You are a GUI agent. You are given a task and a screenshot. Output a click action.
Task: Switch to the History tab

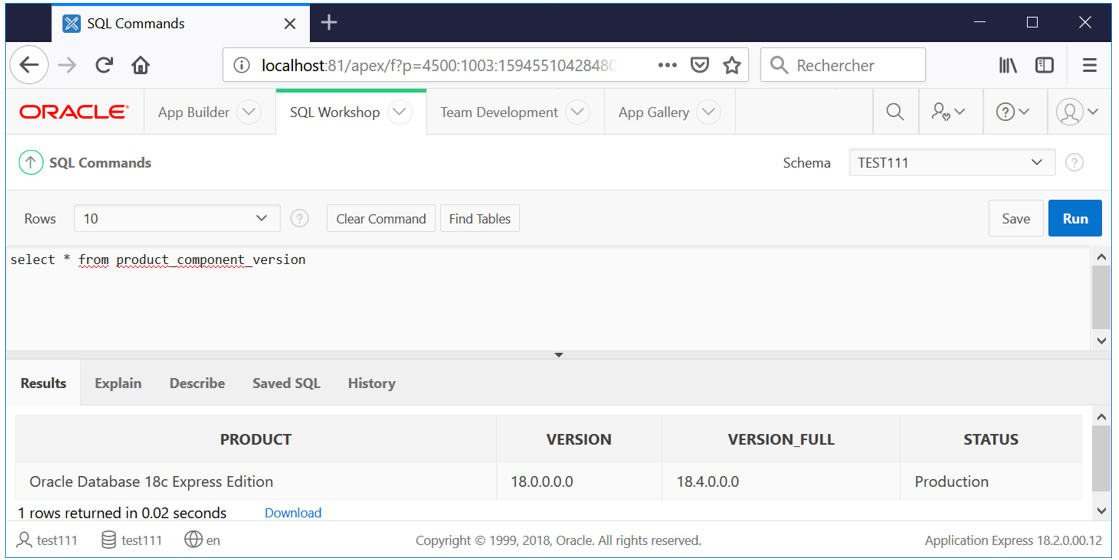[x=371, y=383]
